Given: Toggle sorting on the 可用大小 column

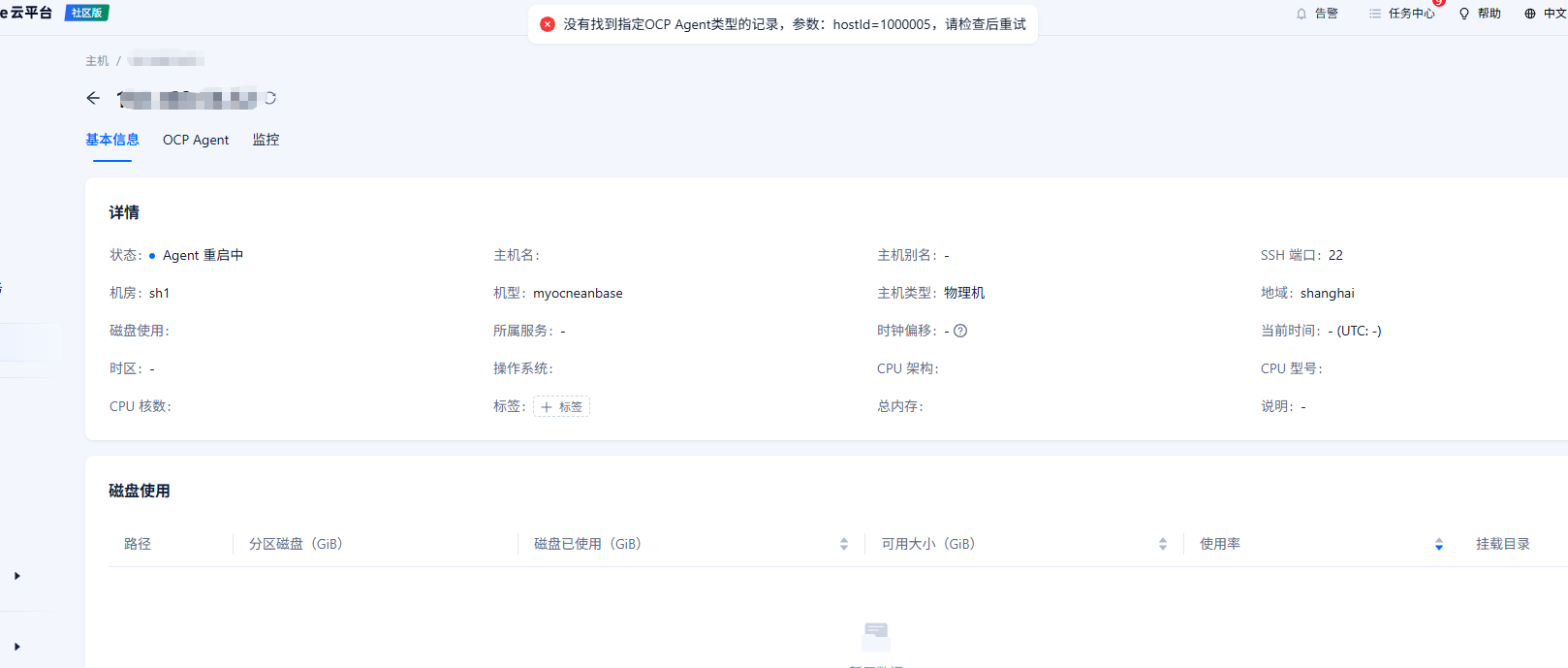Looking at the screenshot, I should click(1162, 544).
